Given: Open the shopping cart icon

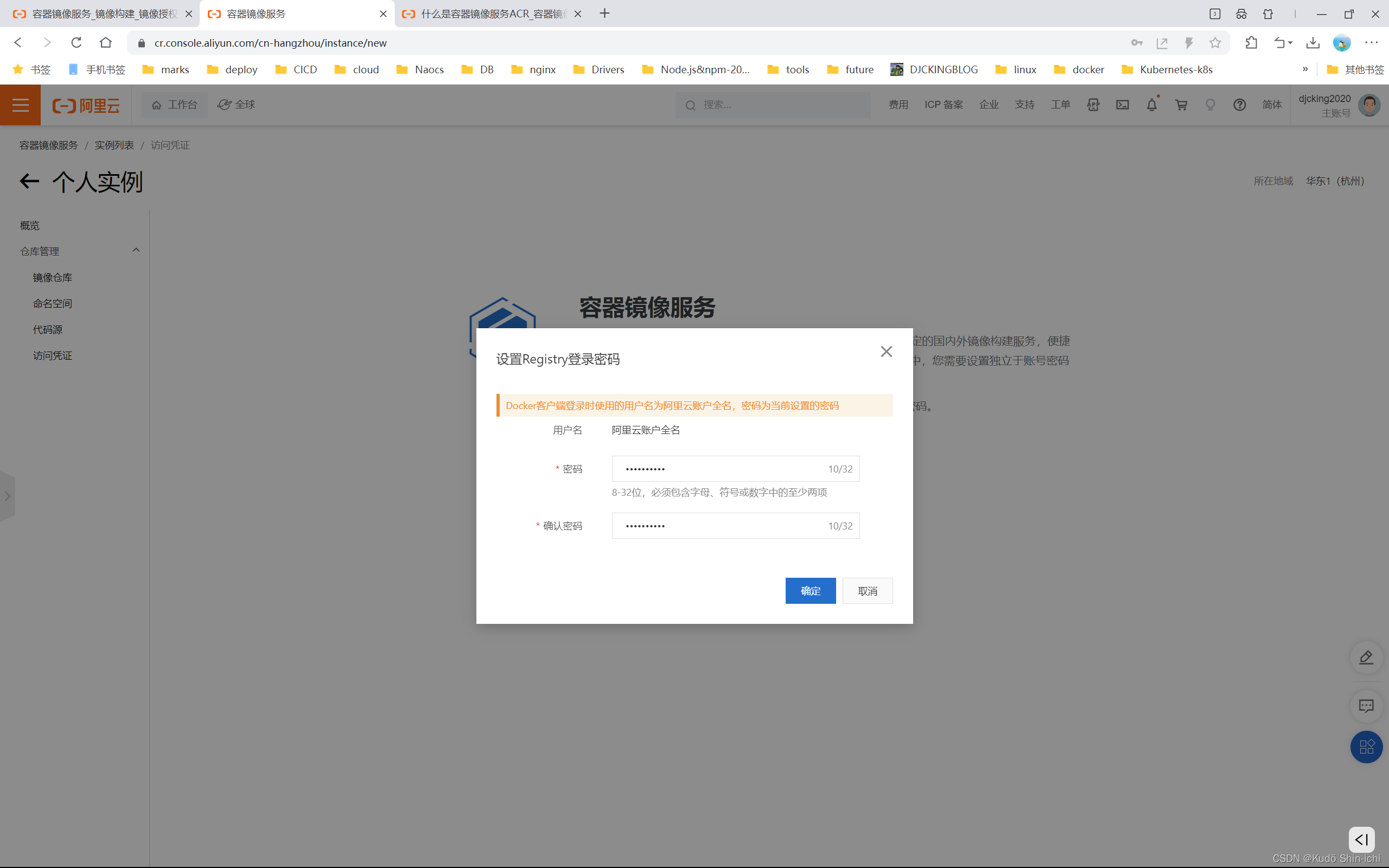Looking at the screenshot, I should pyautogui.click(x=1181, y=105).
